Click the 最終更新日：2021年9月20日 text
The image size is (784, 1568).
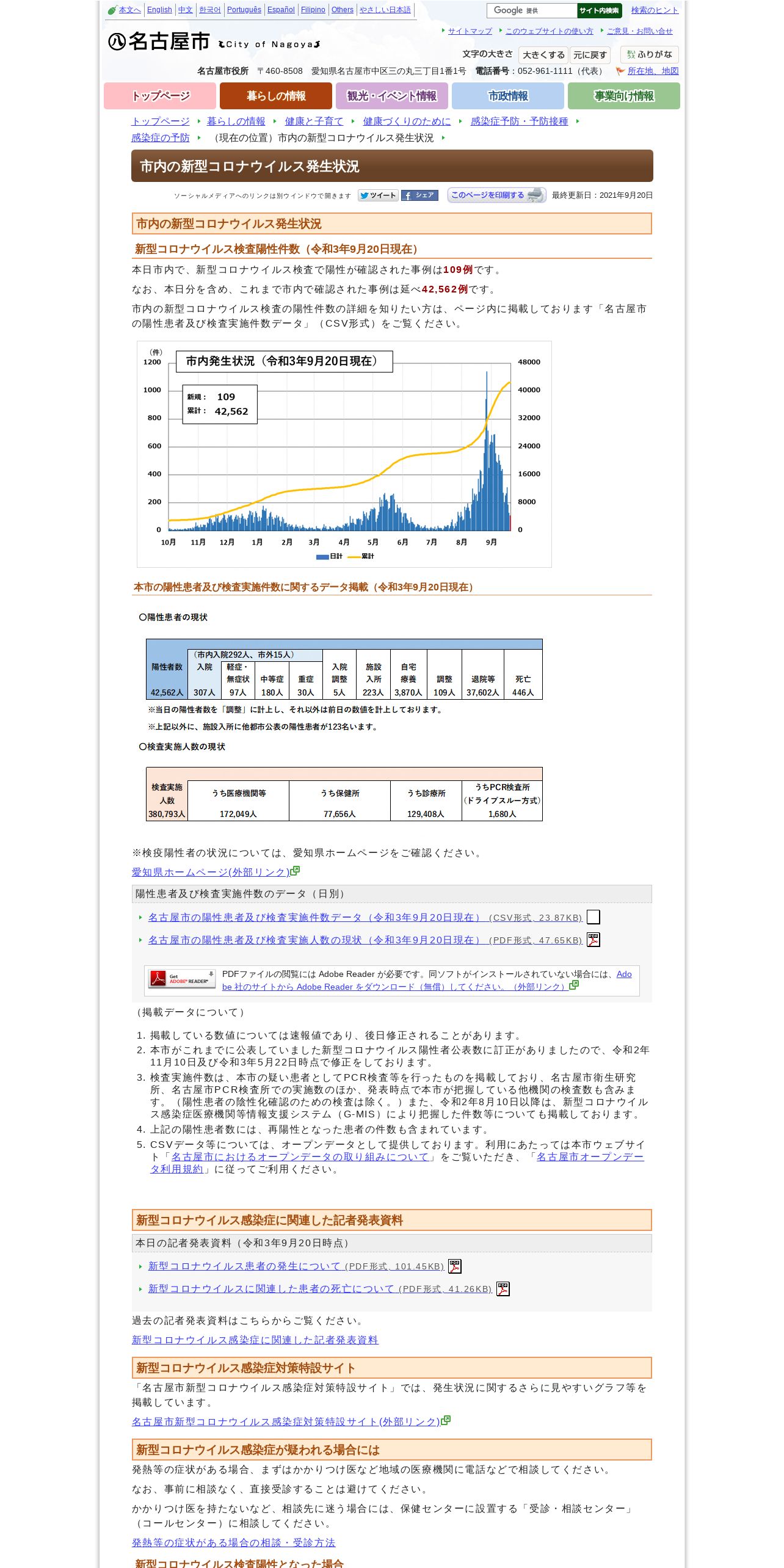tap(602, 195)
